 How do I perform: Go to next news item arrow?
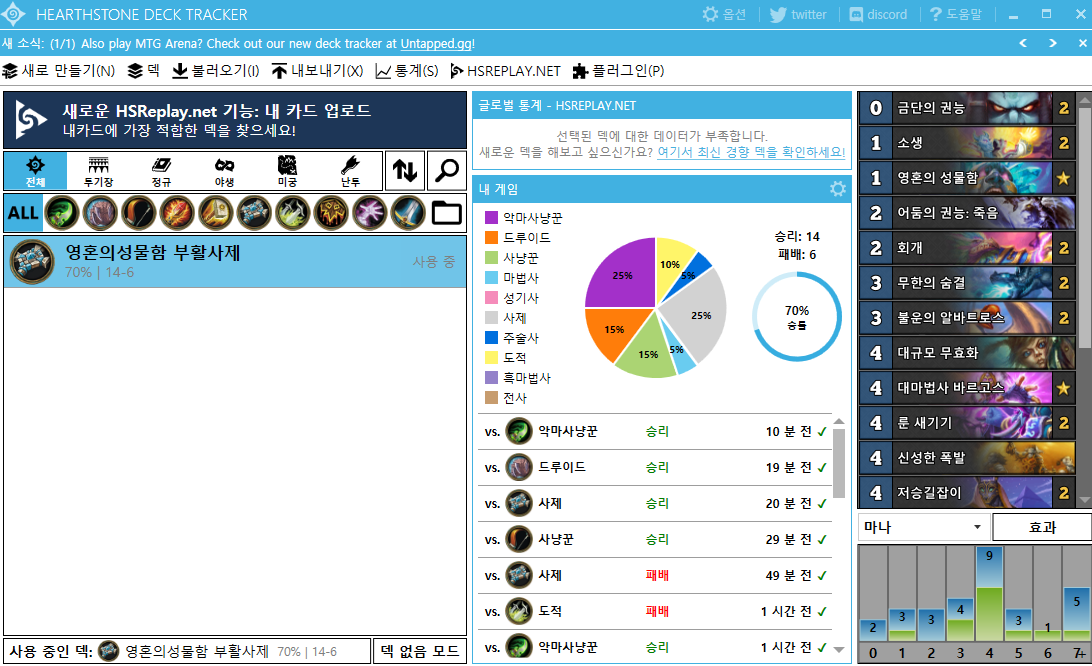[x=1053, y=43]
